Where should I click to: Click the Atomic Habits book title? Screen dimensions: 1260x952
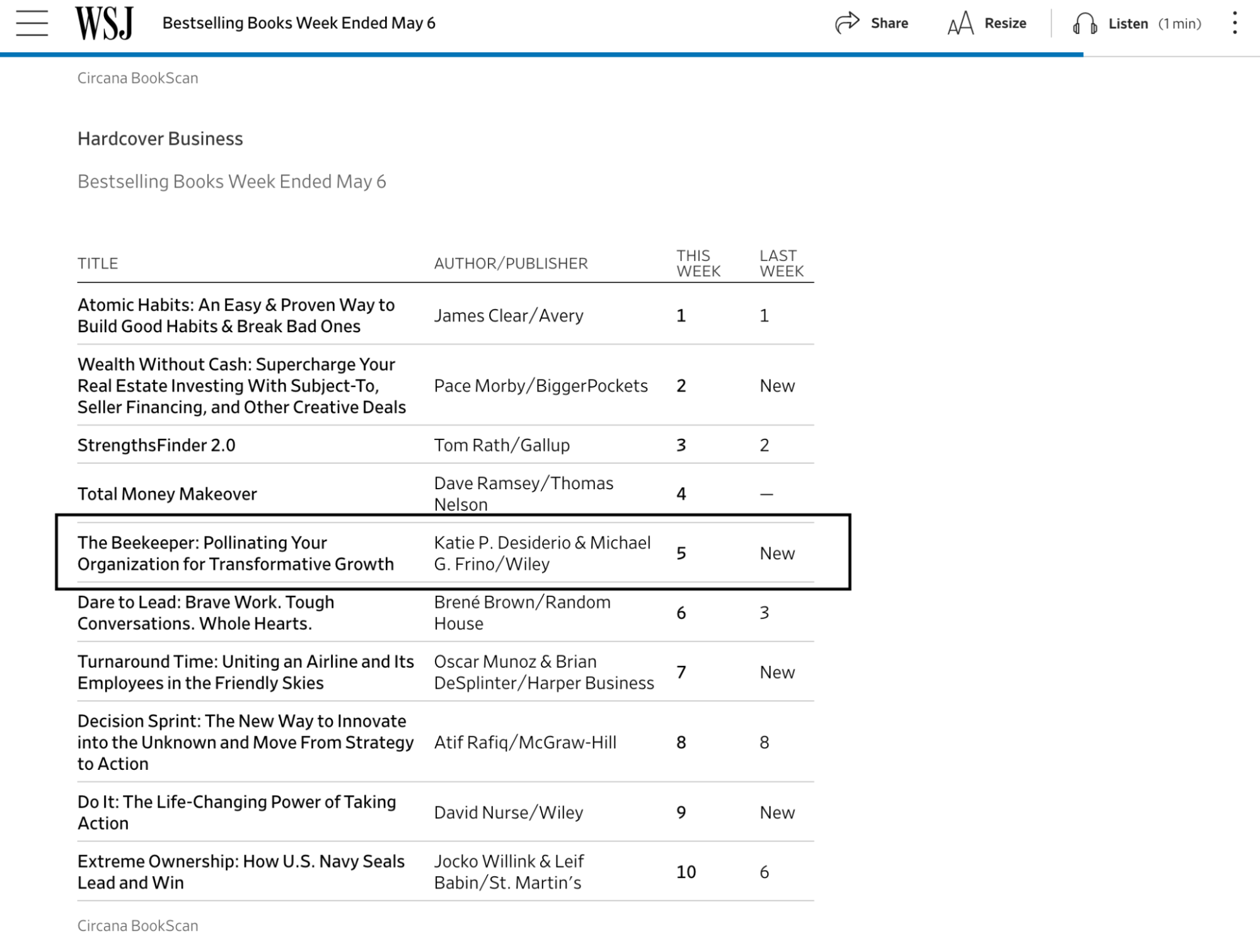click(x=236, y=315)
